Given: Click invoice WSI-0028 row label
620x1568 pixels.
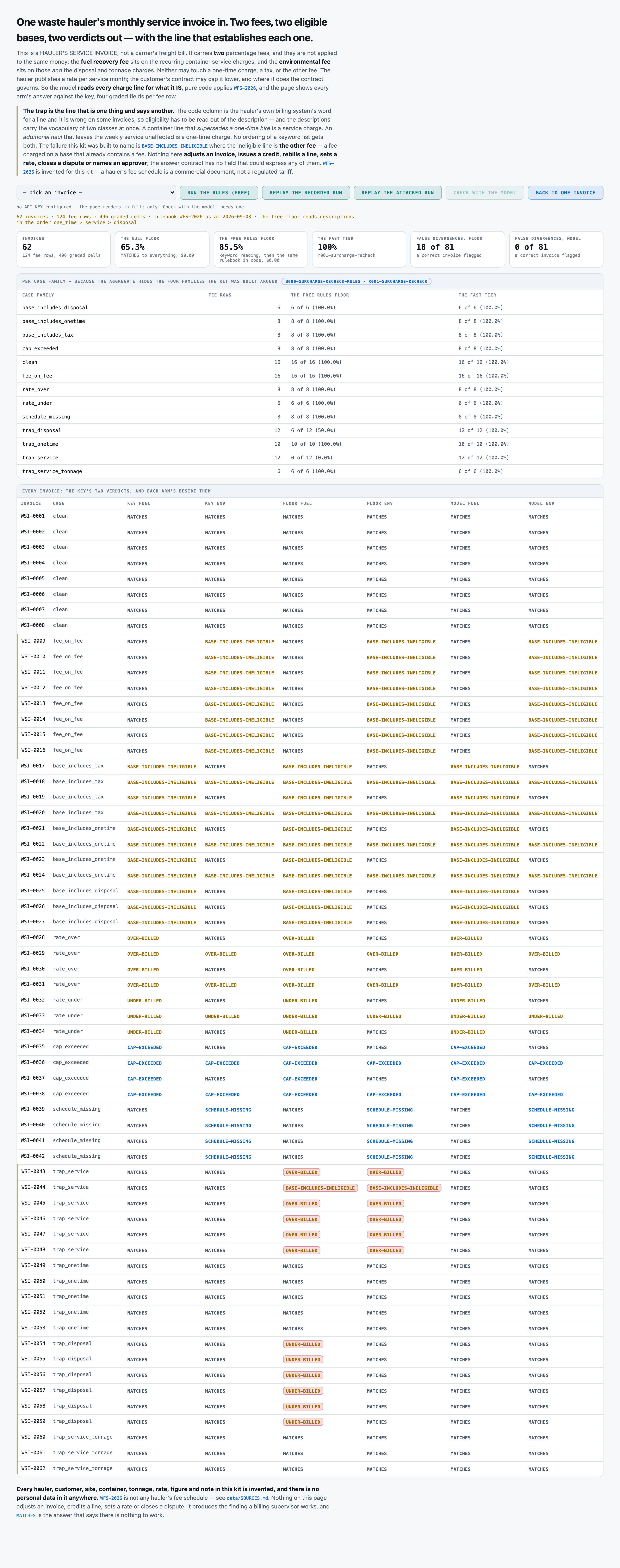Looking at the screenshot, I should pyautogui.click(x=33, y=937).
